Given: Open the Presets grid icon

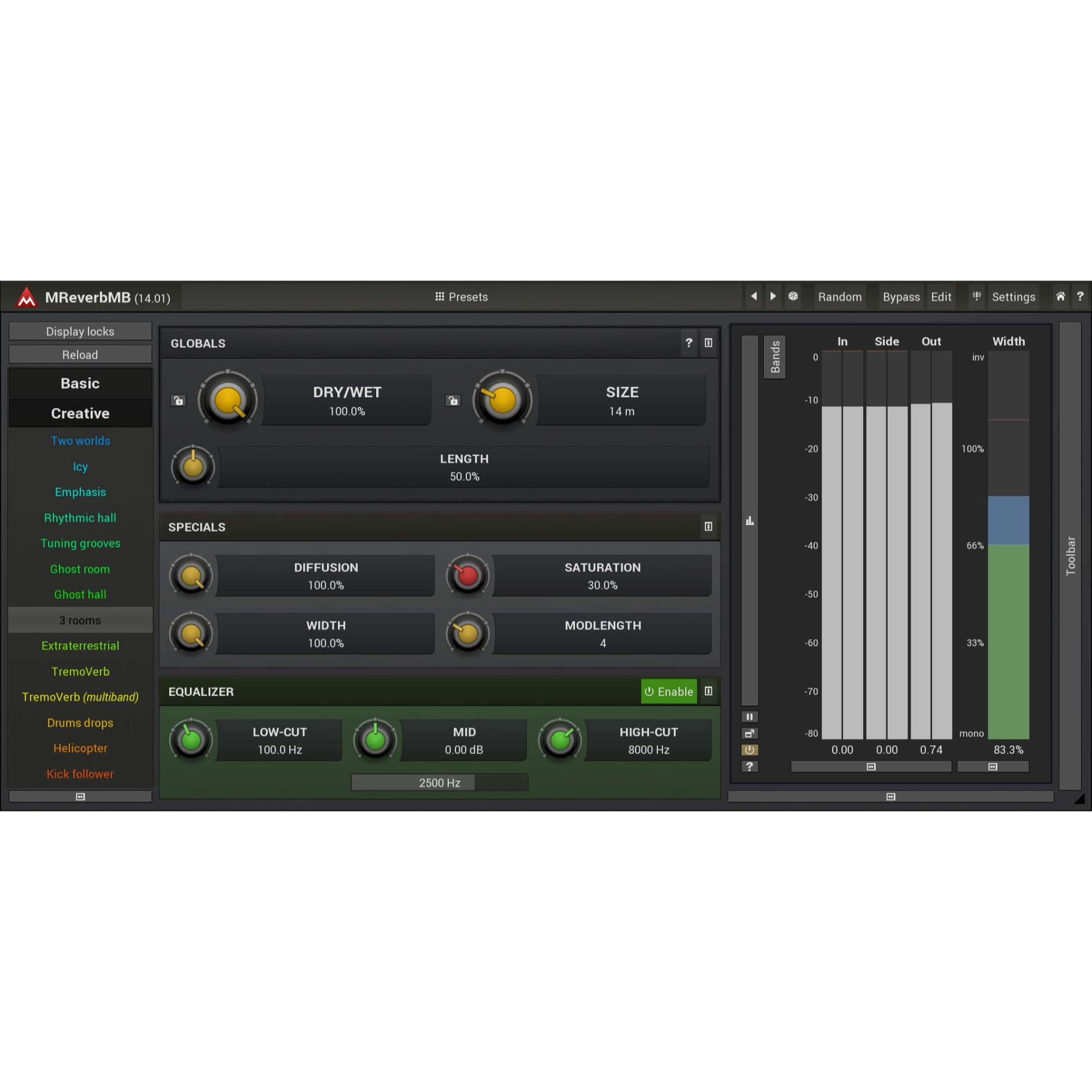Looking at the screenshot, I should click(x=439, y=296).
